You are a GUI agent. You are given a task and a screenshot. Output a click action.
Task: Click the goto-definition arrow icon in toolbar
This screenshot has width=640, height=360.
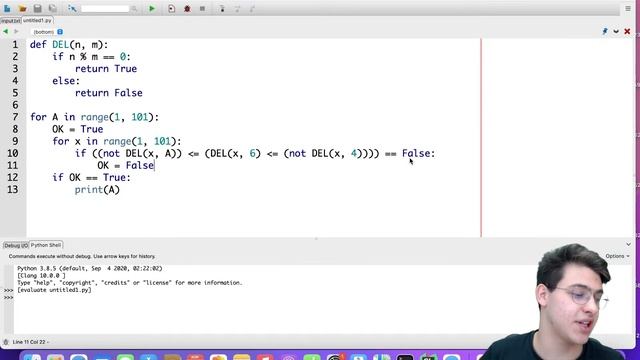pyautogui.click(x=72, y=9)
